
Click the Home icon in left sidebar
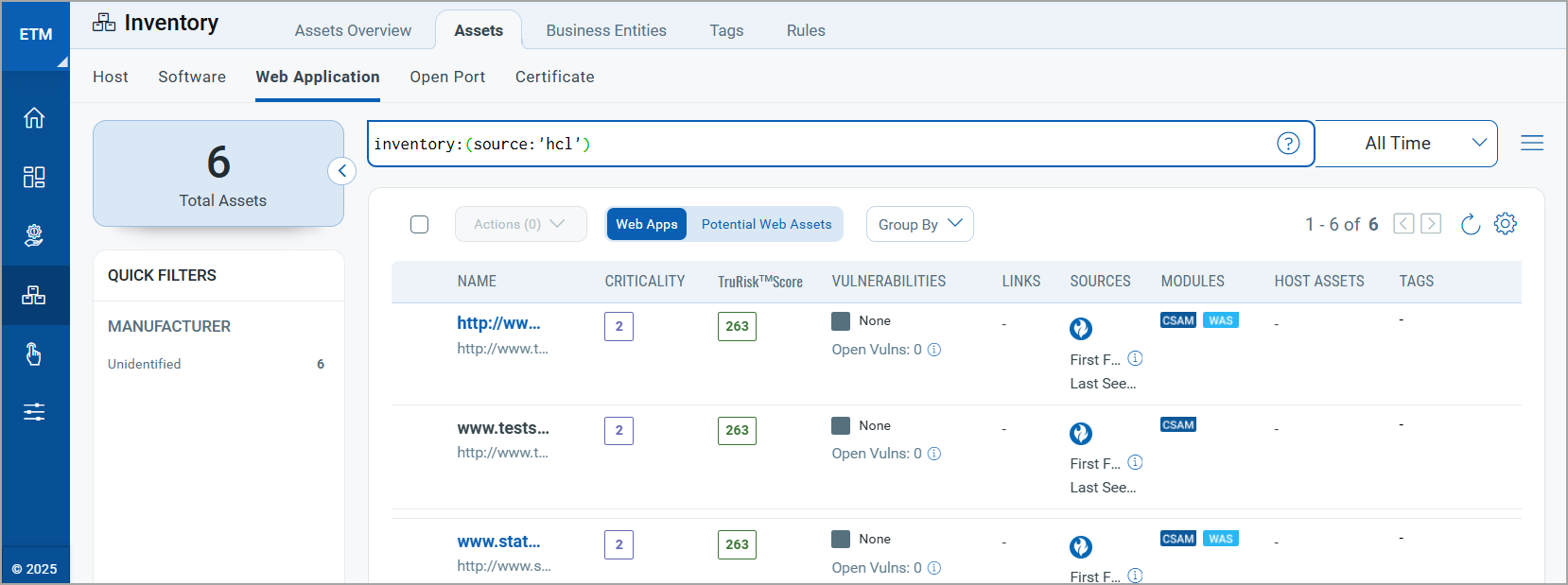[34, 118]
